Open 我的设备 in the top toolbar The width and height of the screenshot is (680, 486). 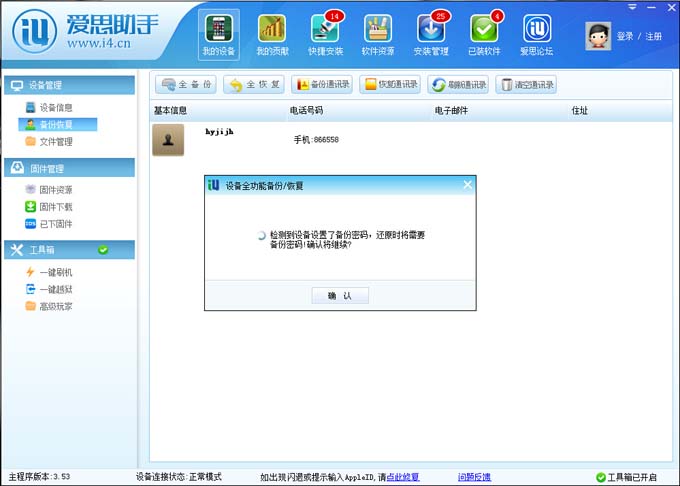pos(219,35)
